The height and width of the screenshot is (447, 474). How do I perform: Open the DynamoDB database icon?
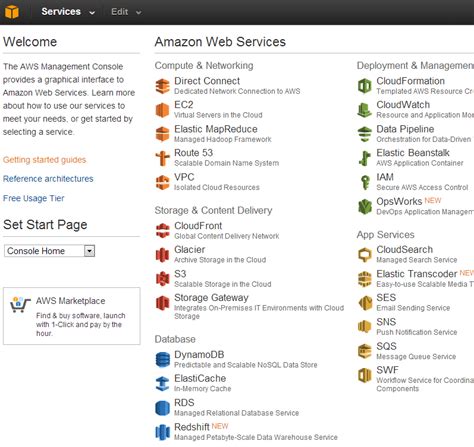[162, 360]
